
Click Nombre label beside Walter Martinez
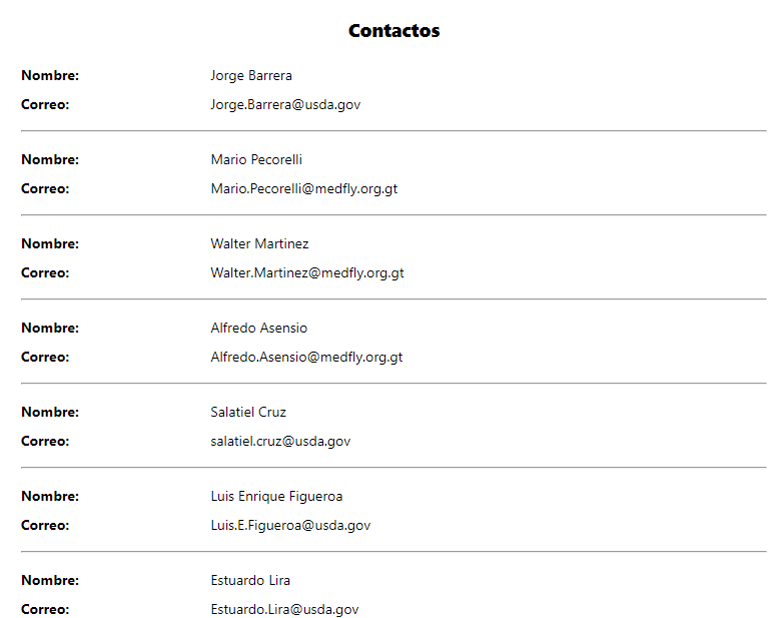(x=50, y=243)
